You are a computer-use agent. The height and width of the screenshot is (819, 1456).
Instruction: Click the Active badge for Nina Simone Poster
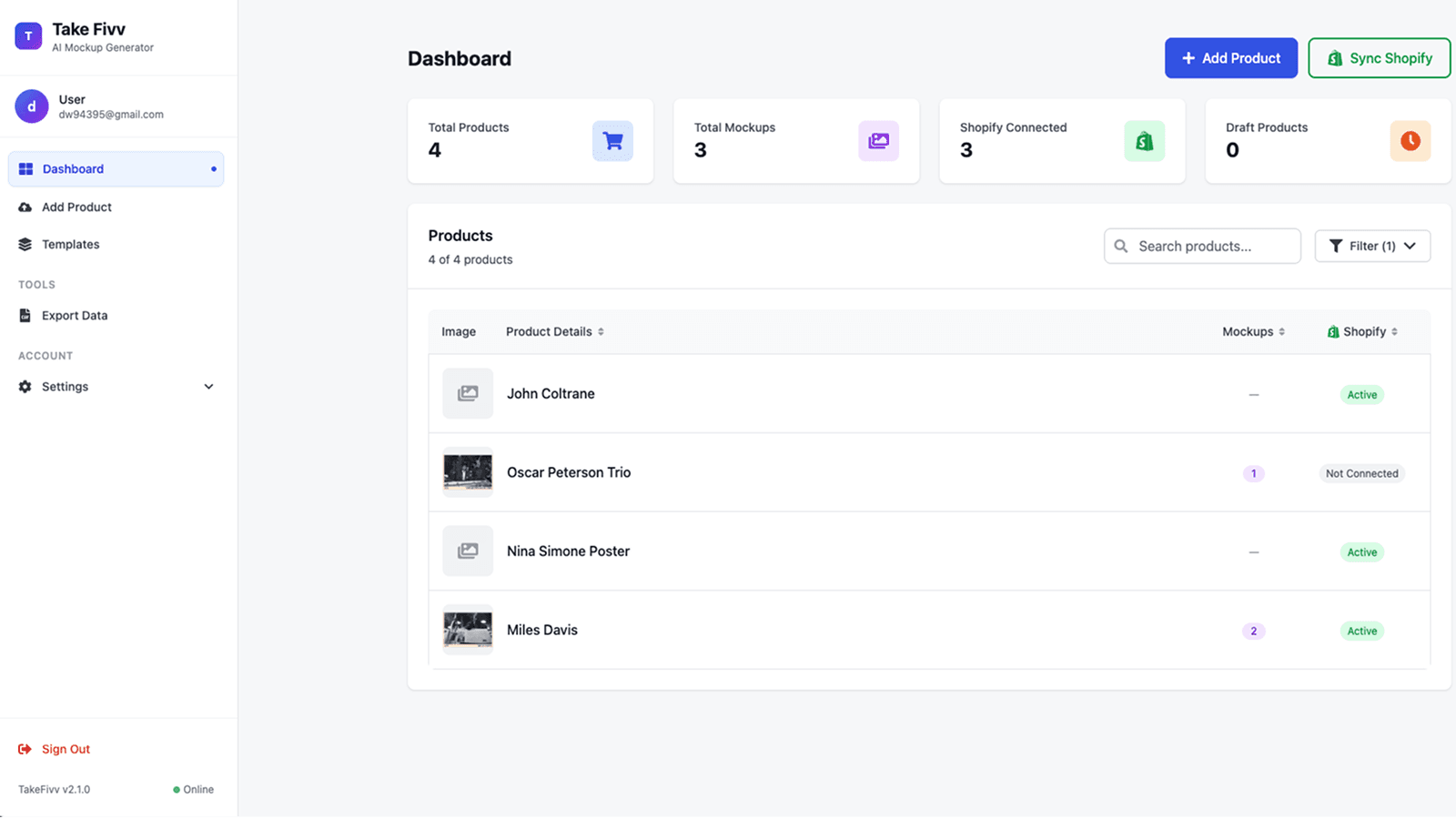click(1362, 552)
